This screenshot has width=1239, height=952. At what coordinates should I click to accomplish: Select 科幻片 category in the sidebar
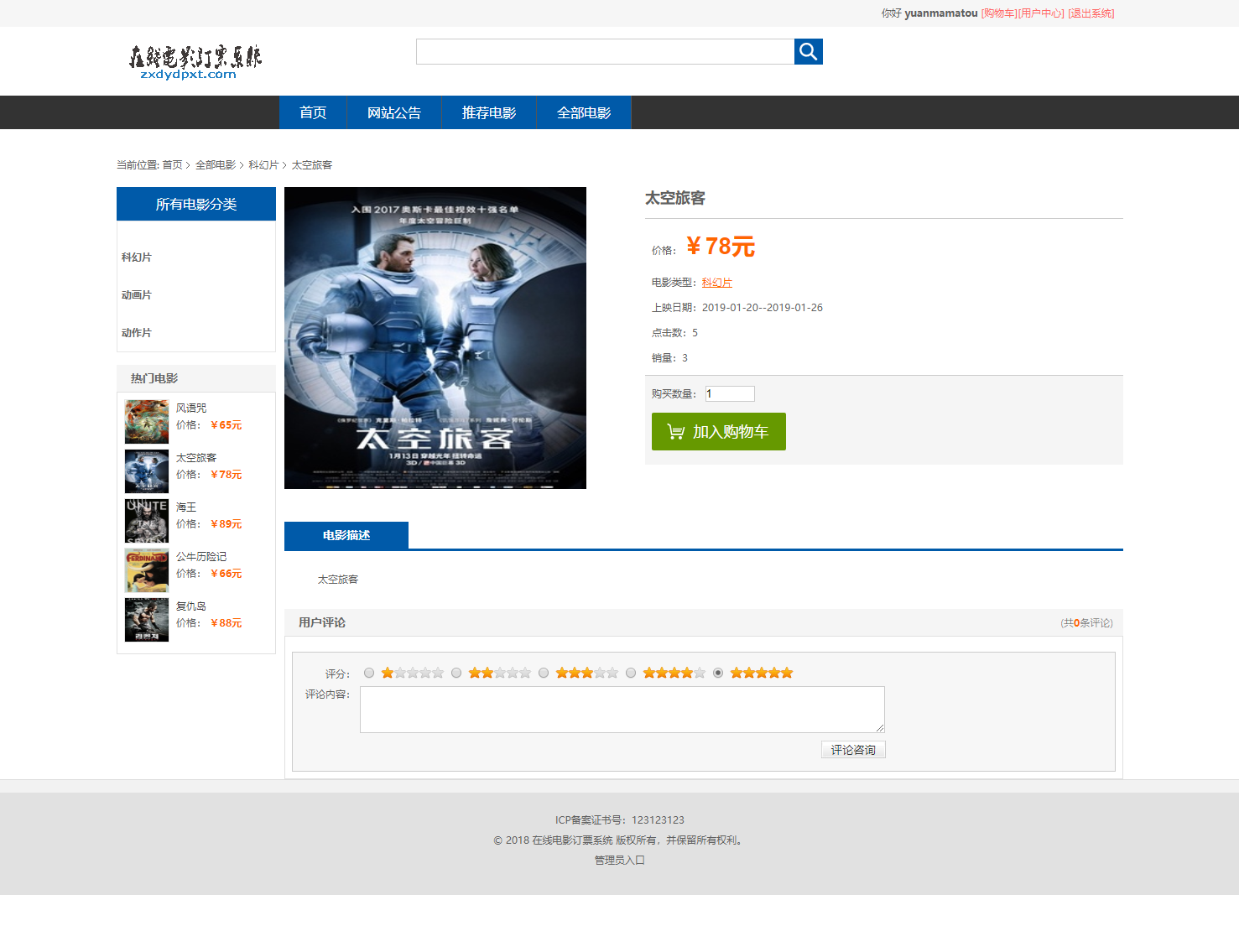pos(136,258)
